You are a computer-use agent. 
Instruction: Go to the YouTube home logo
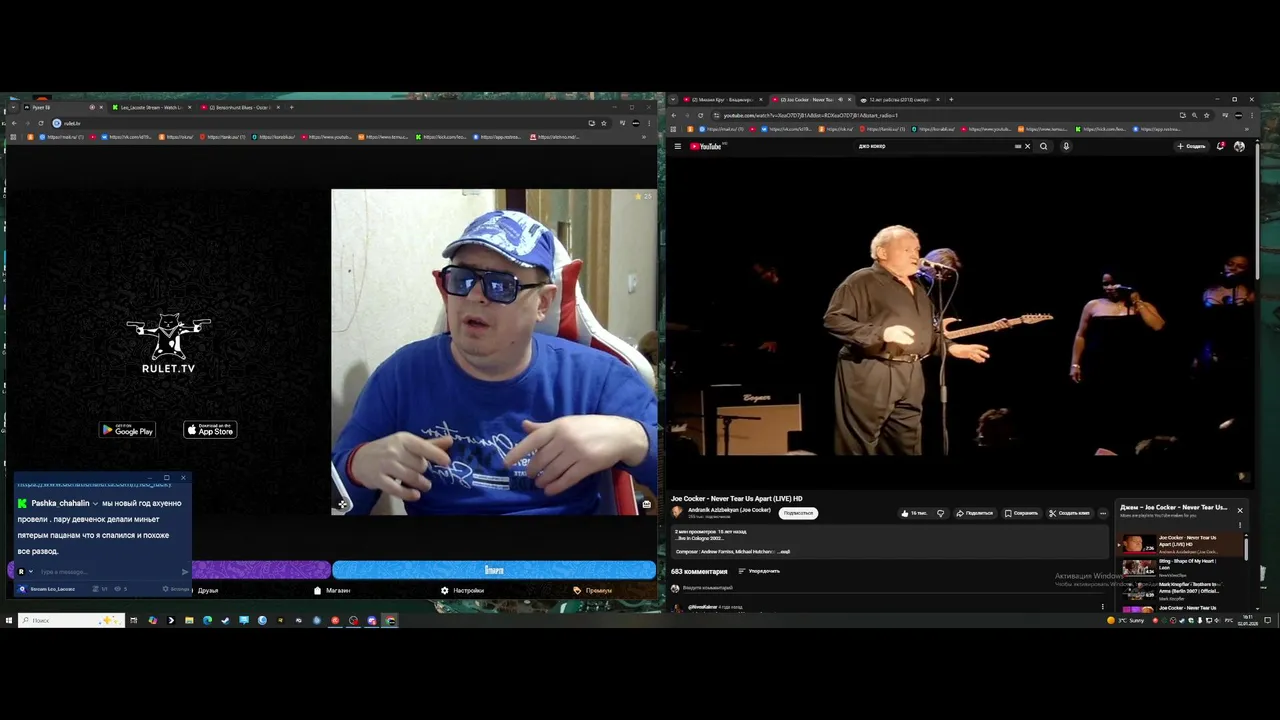coord(706,146)
